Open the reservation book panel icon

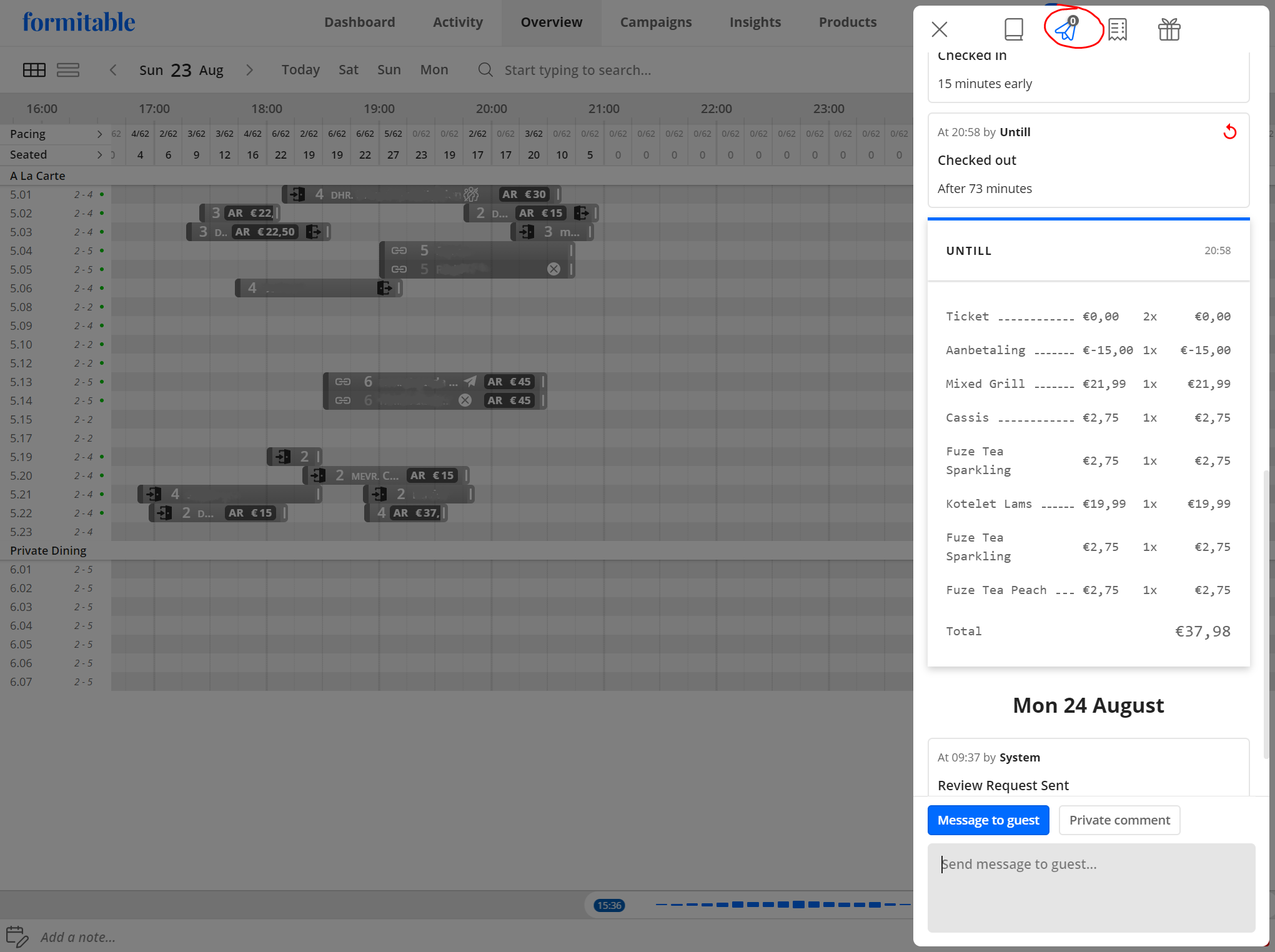tap(1013, 29)
